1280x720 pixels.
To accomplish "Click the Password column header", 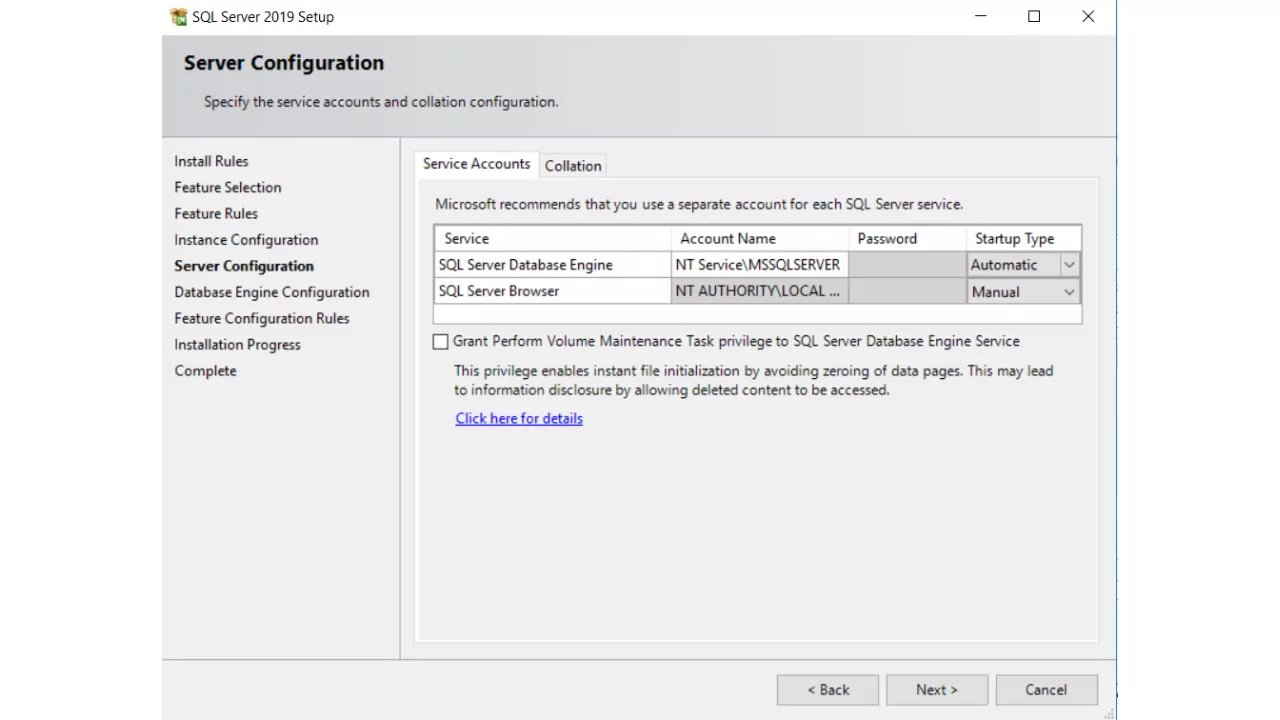I will tap(907, 239).
